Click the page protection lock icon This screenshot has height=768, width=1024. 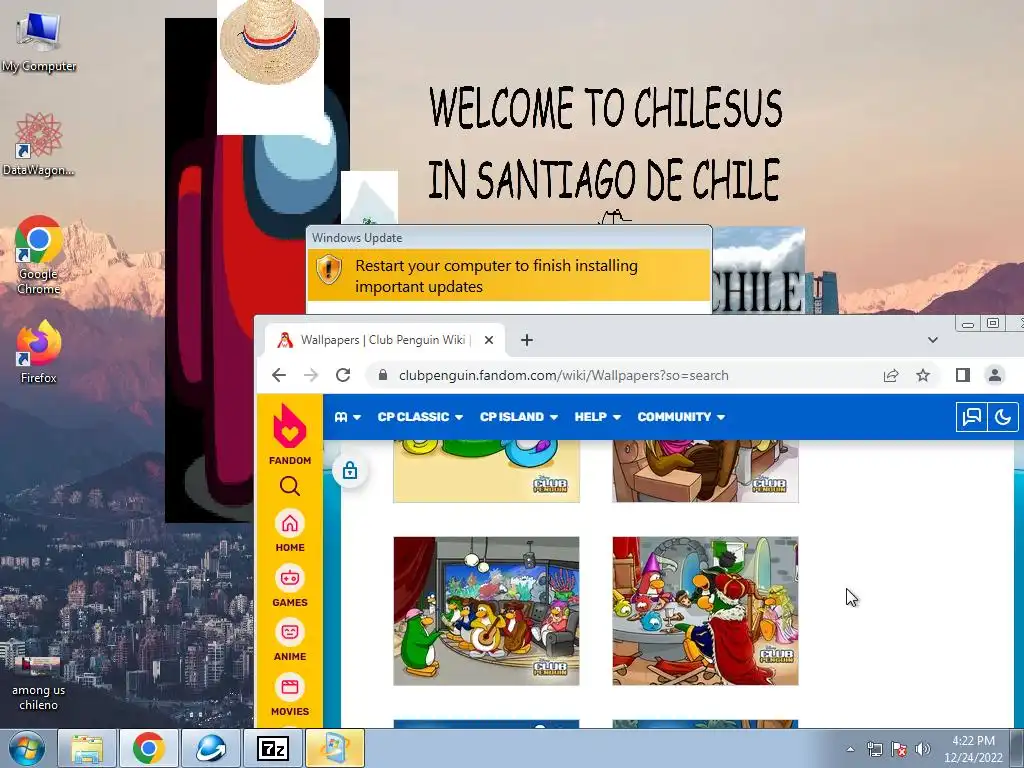[350, 470]
